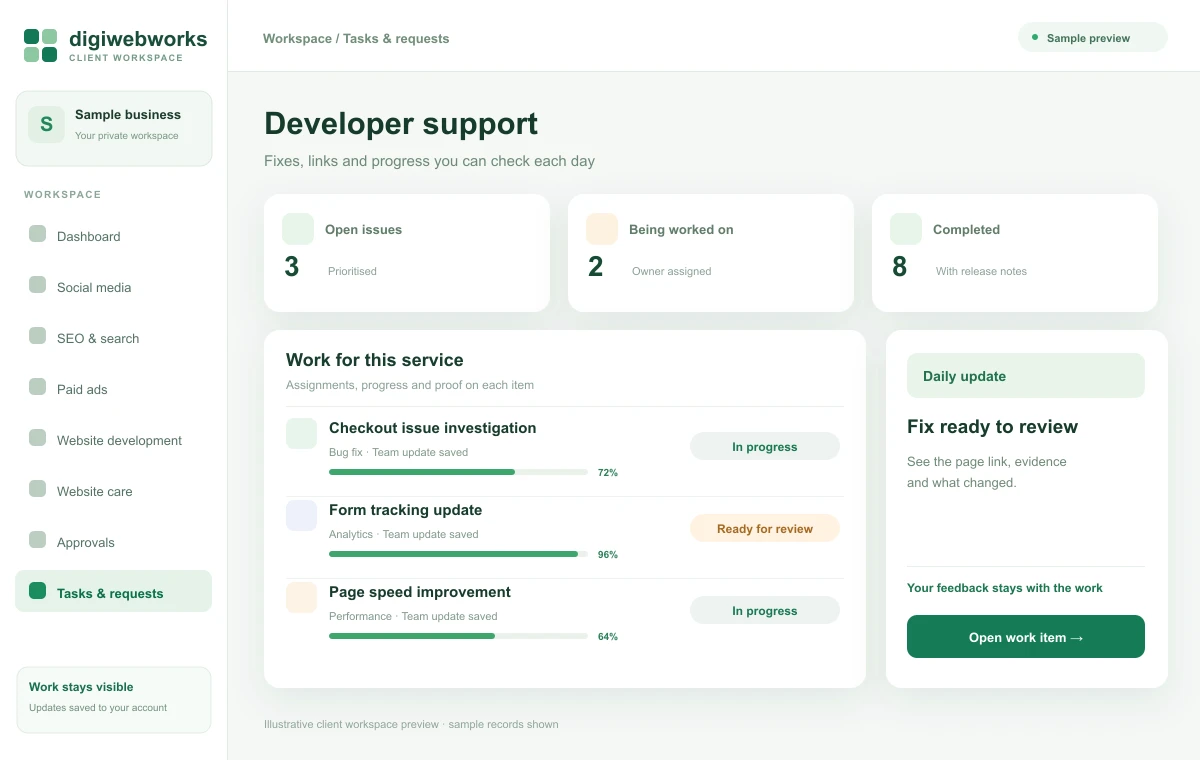Click the SEO & search sidebar icon
This screenshot has width=1200, height=760.
37,335
